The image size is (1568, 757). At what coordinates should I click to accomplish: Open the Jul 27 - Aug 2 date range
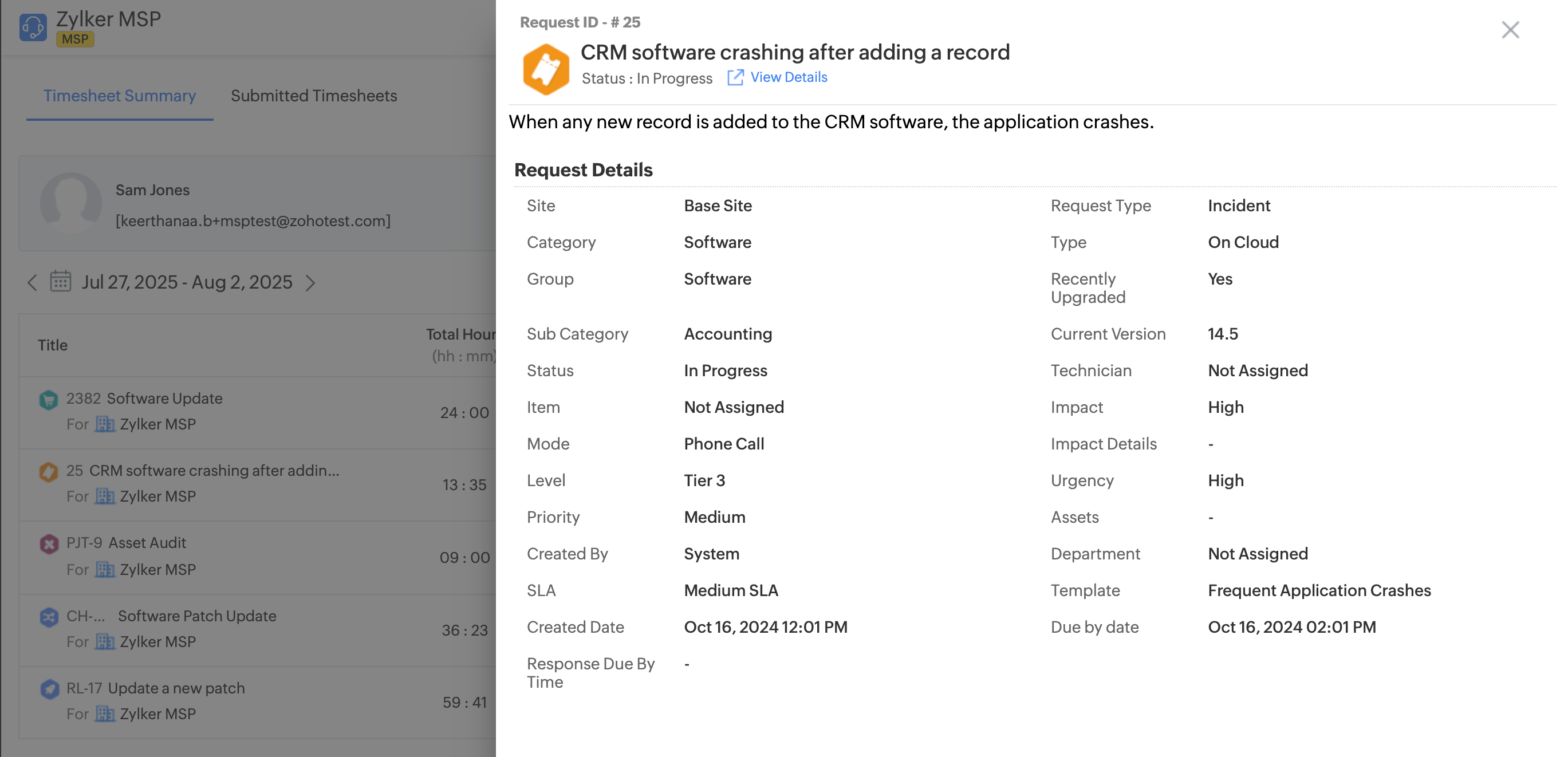click(x=187, y=282)
